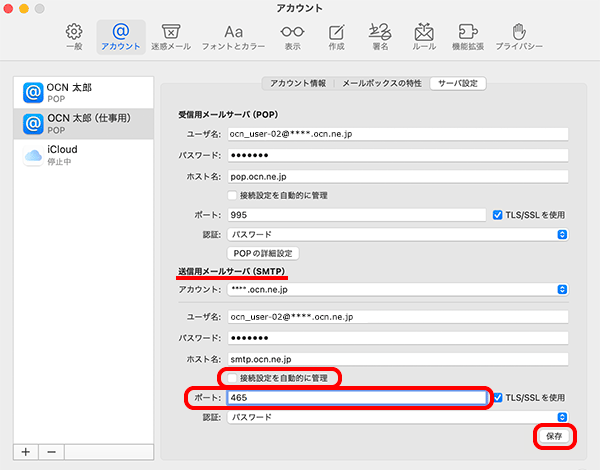The width and height of the screenshot is (600, 470).
Task: Click the SMTP ポート 465 field
Action: (357, 398)
